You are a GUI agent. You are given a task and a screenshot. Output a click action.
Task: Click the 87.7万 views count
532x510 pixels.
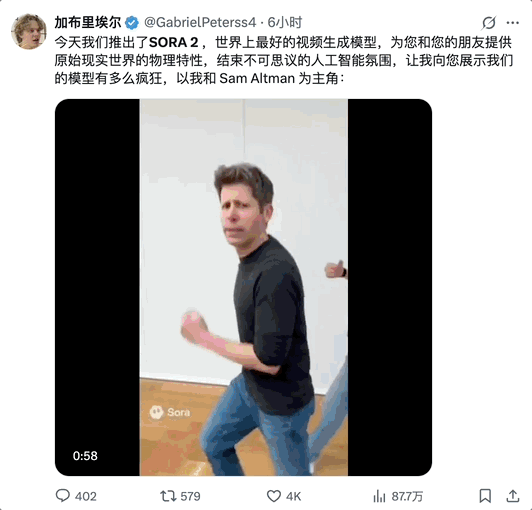407,496
